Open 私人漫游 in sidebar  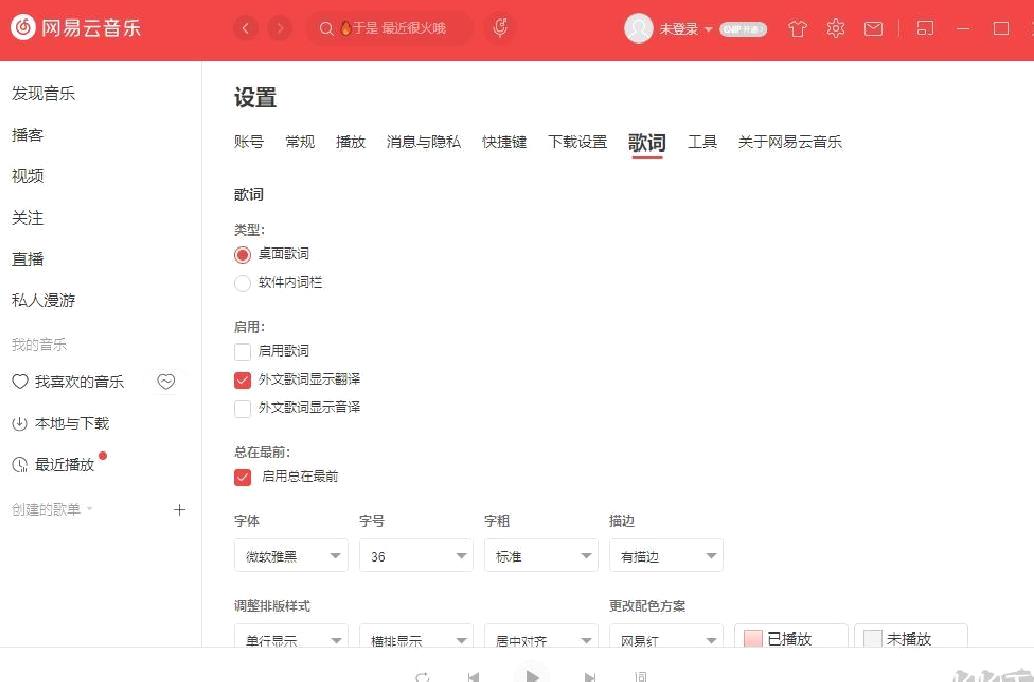tap(44, 300)
